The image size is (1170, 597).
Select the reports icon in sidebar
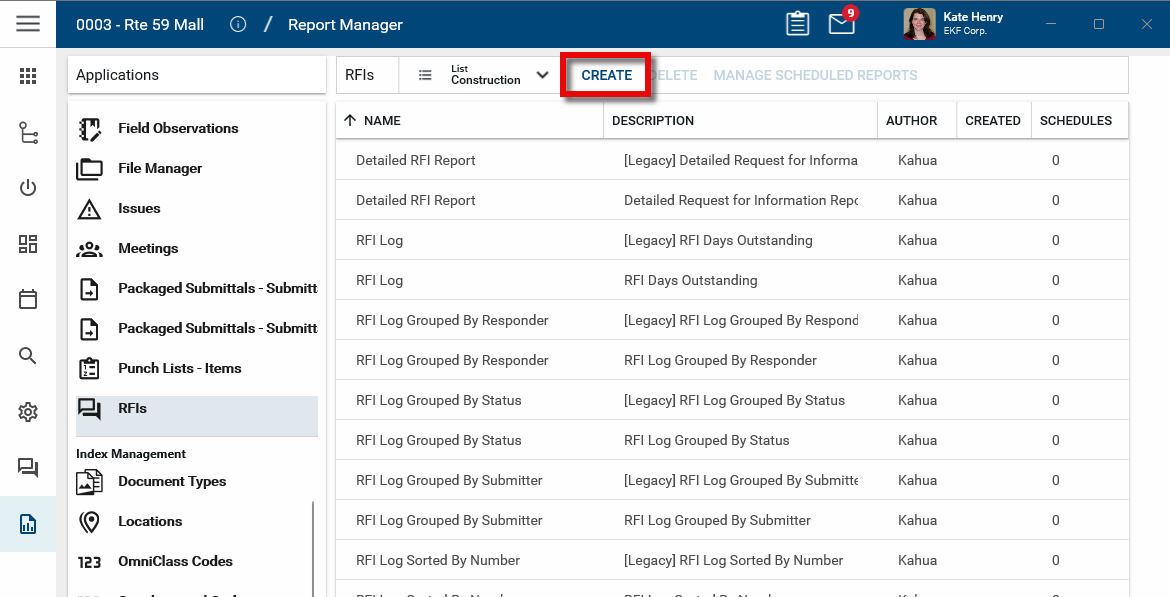(x=28, y=524)
